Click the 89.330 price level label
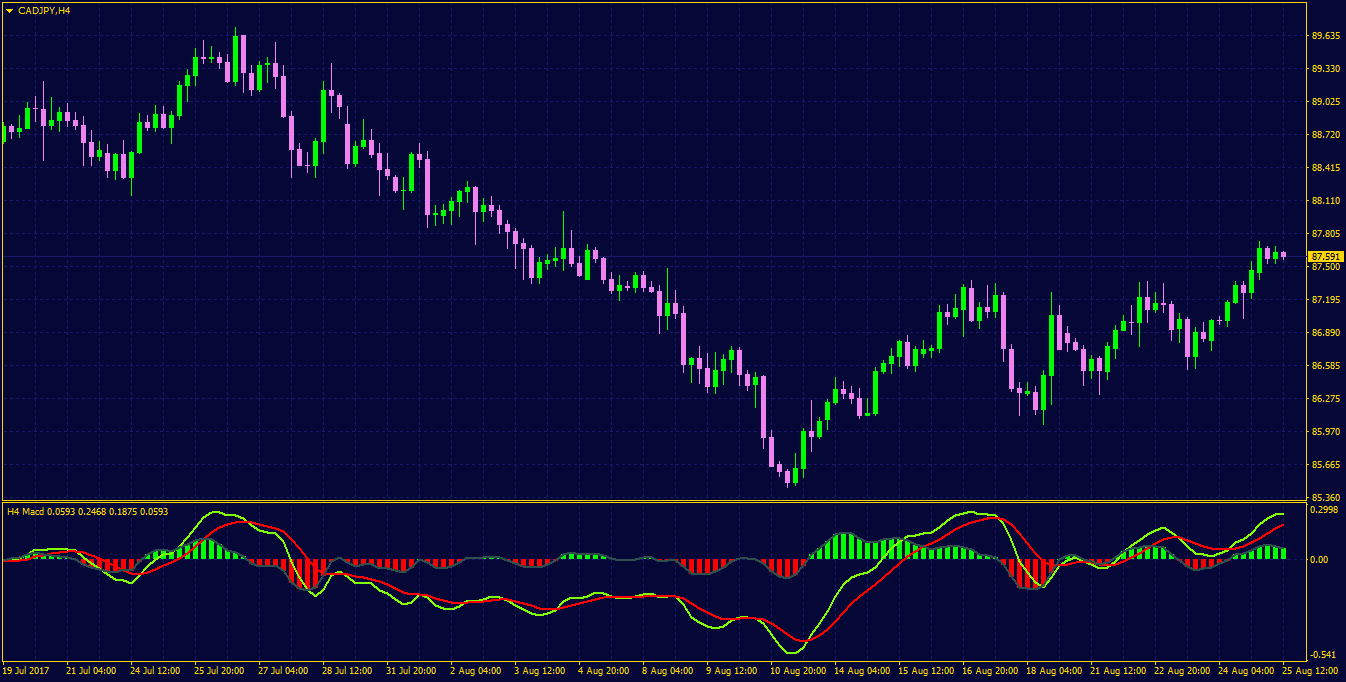Screen dimensions: 1346x682 [x=1325, y=69]
